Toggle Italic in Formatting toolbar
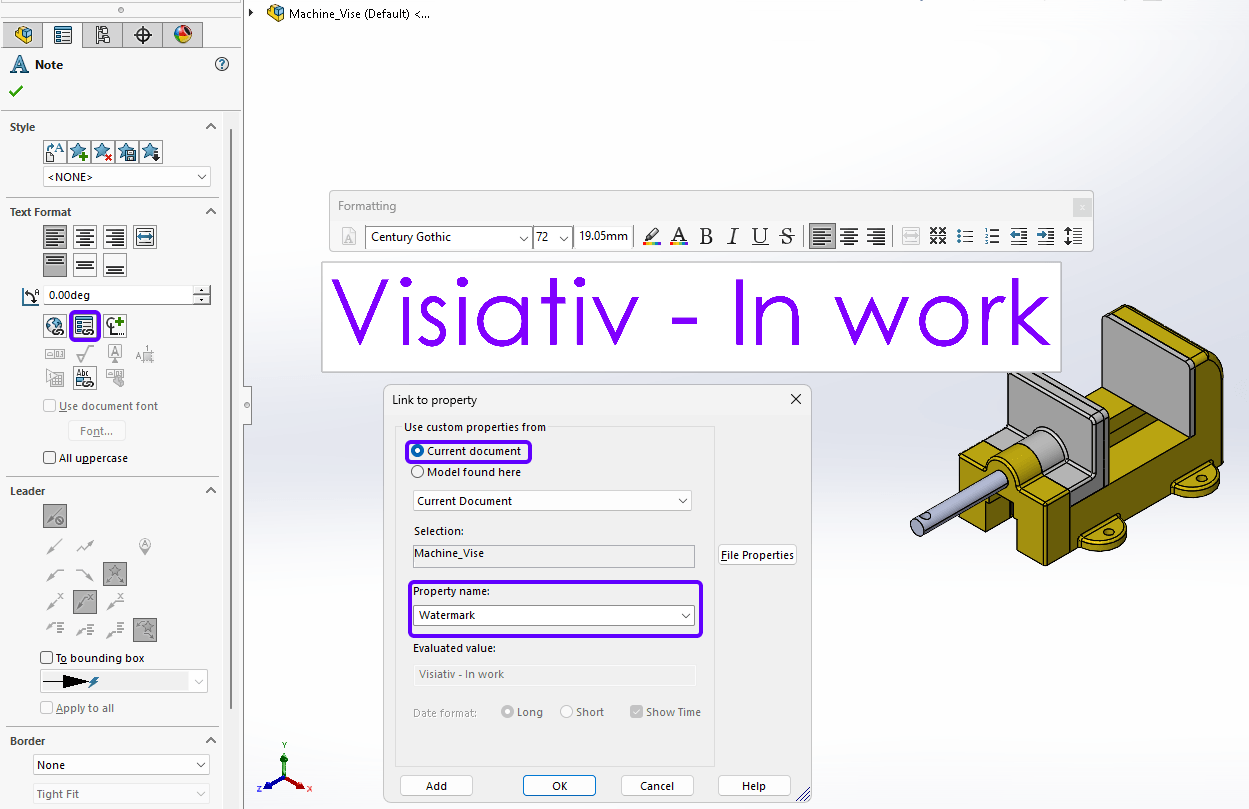Viewport: 1249px width, 809px height. [733, 237]
